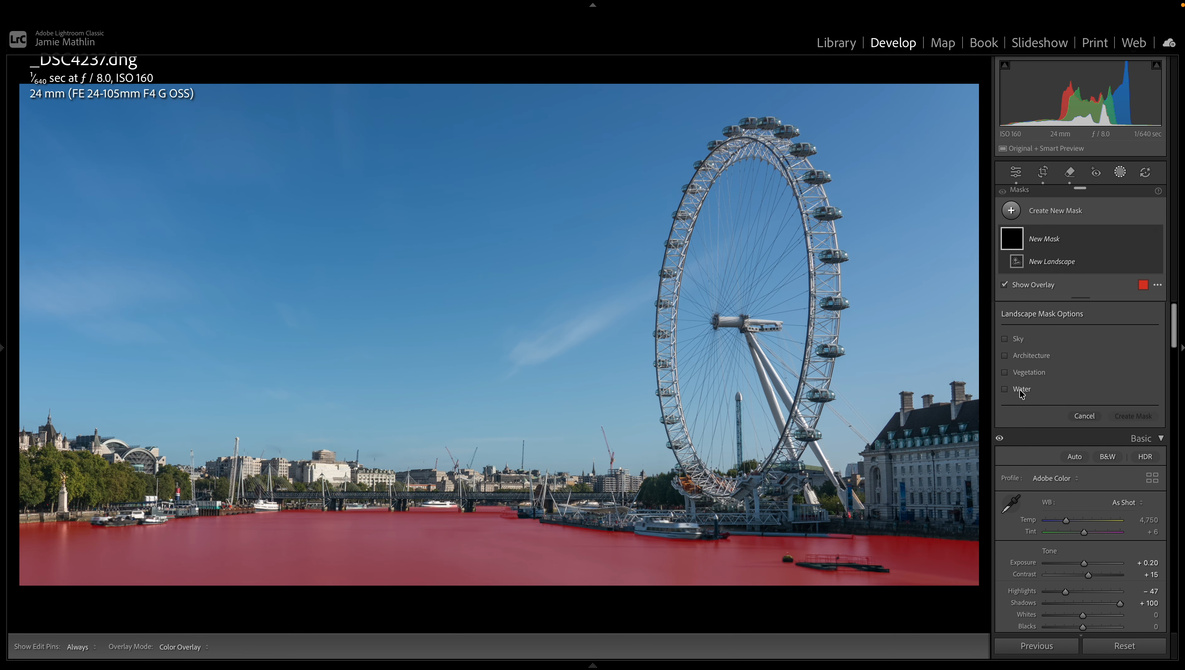
Task: Click the red overlay color swatch
Action: [1143, 285]
